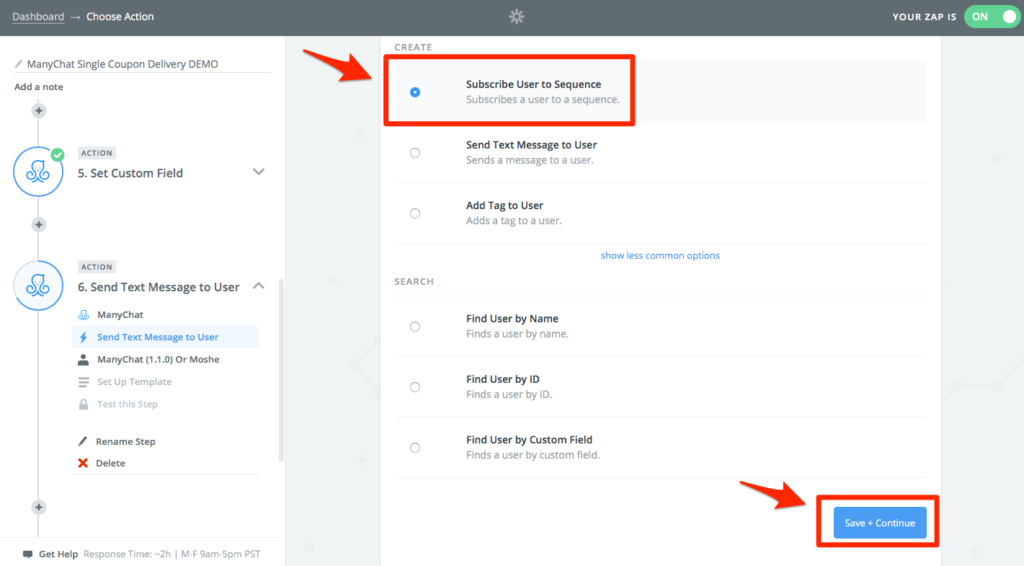
Task: Click Add a note
Action: tap(39, 87)
